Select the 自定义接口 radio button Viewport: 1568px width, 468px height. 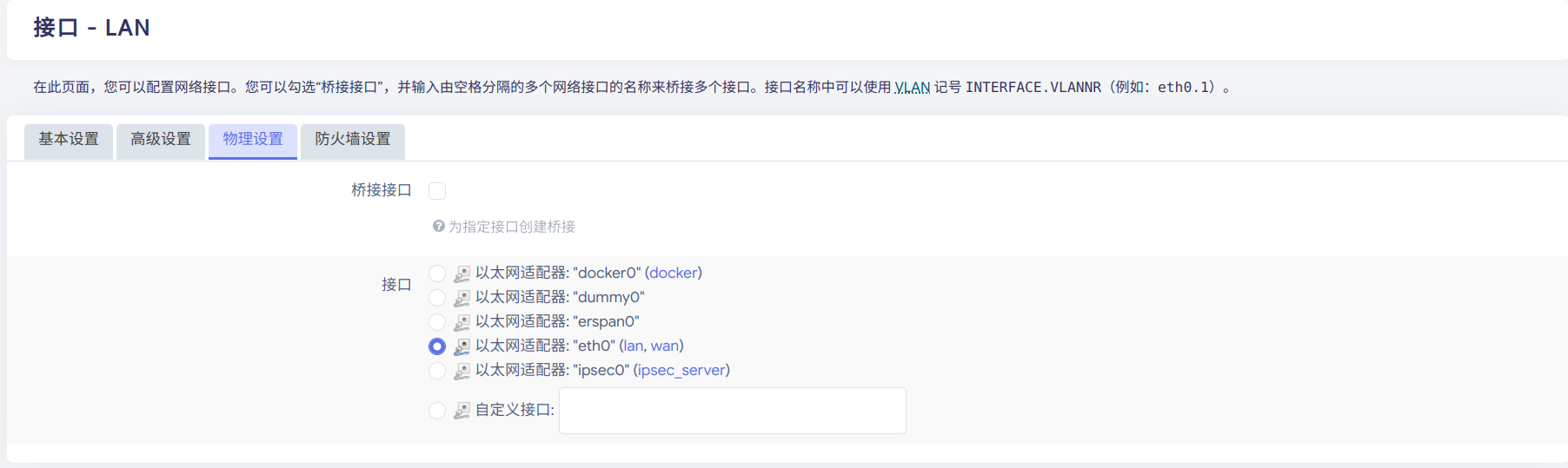(x=437, y=411)
